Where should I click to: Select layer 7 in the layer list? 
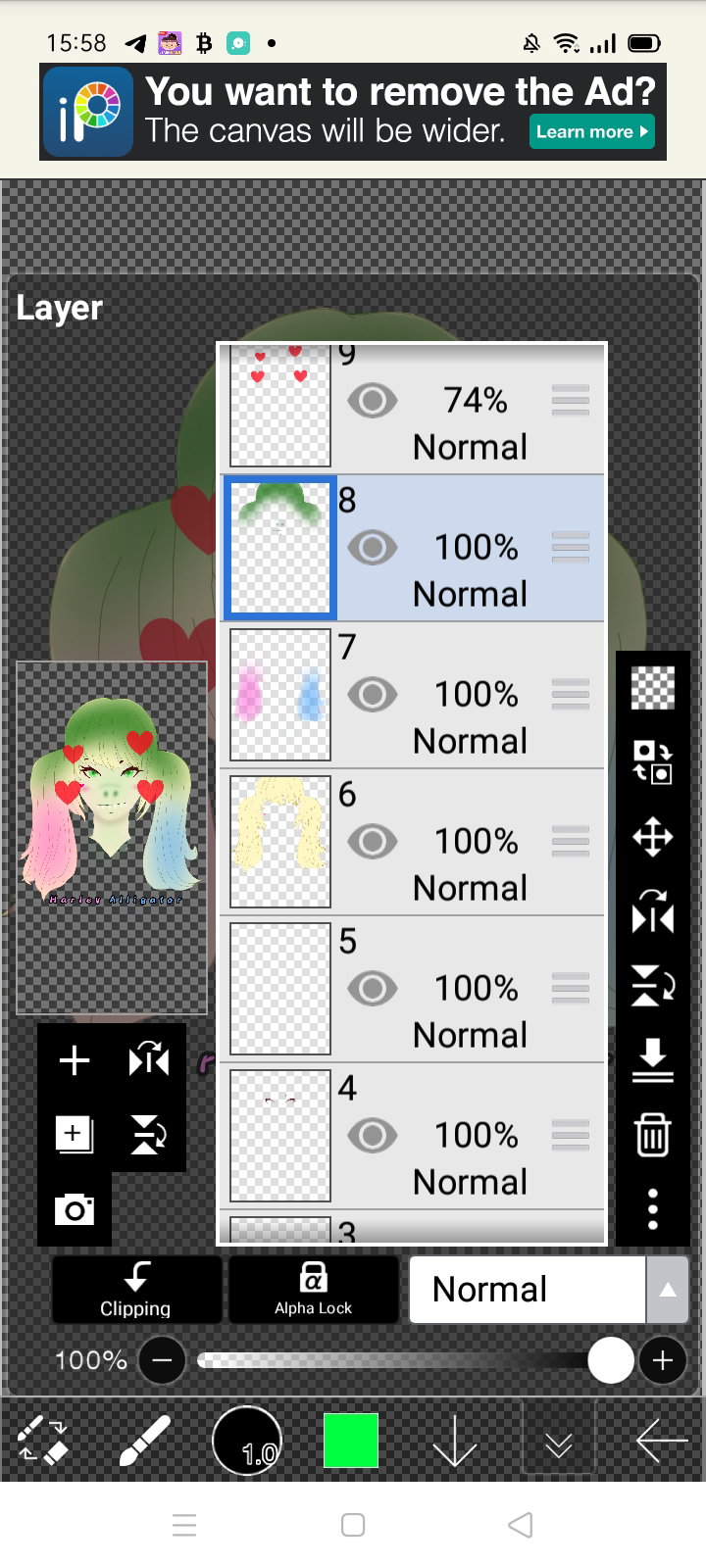tap(412, 695)
